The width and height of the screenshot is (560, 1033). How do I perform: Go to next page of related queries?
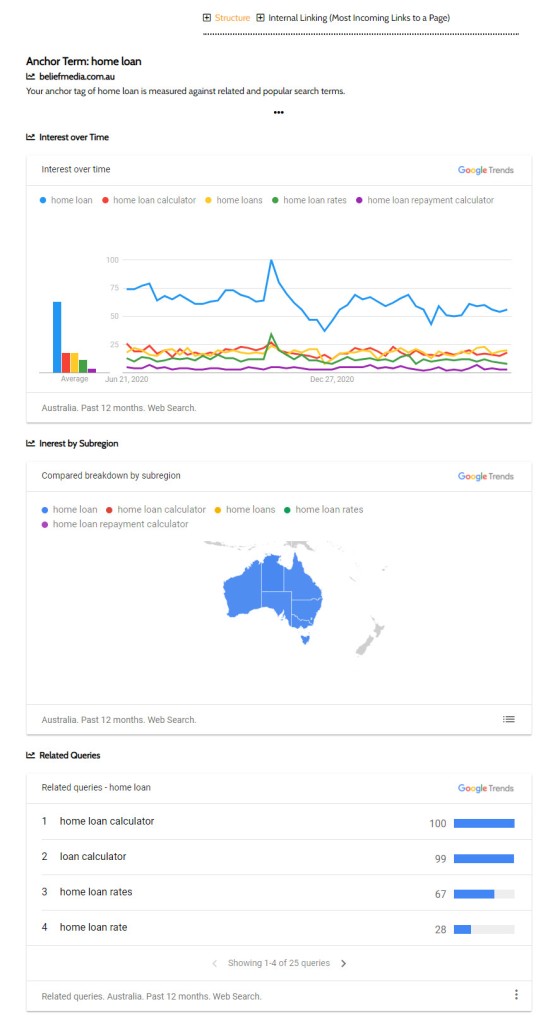[343, 963]
